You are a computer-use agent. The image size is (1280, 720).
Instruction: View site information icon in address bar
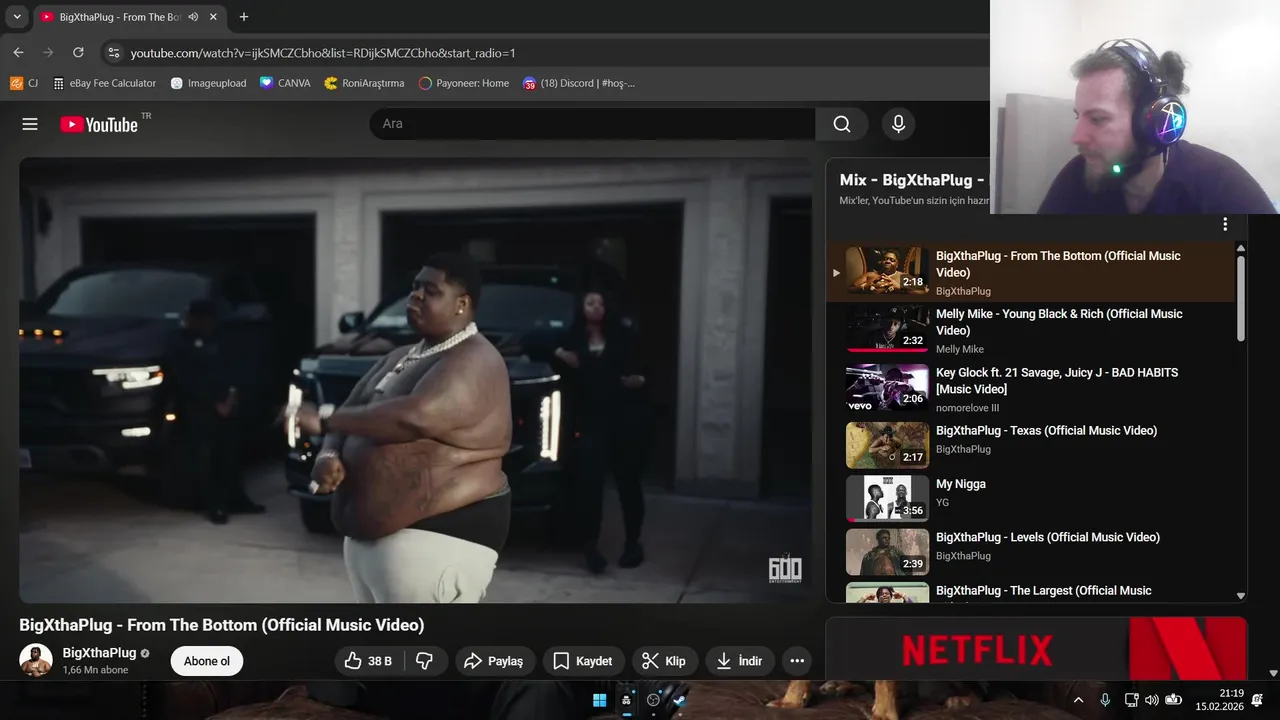point(113,52)
